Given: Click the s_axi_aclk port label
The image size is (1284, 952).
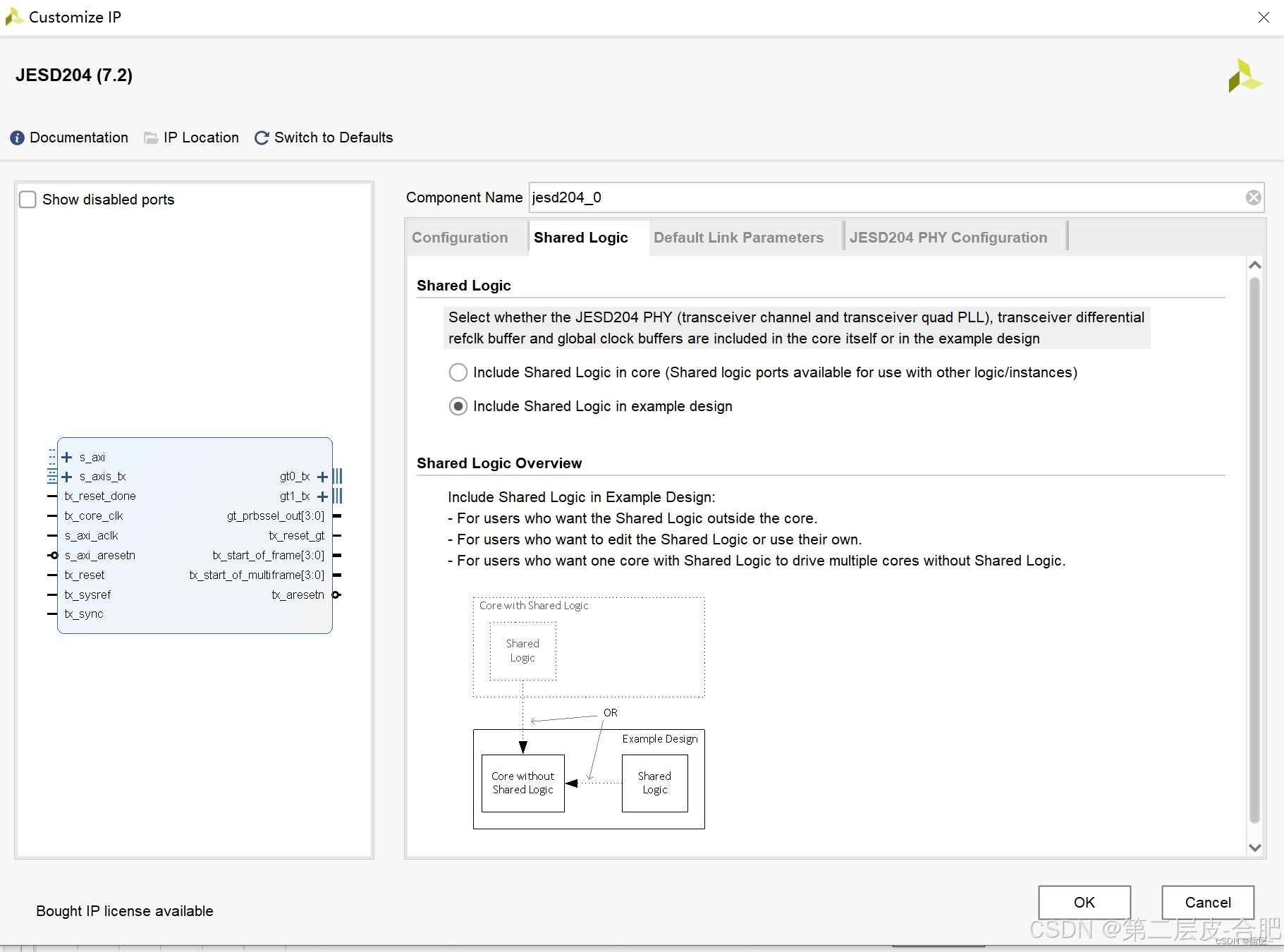Looking at the screenshot, I should (92, 536).
